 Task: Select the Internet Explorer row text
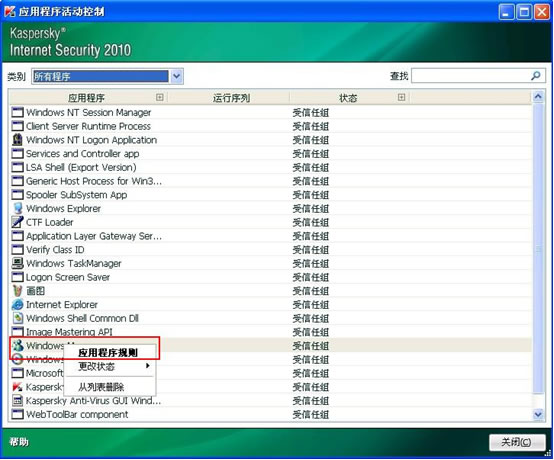62,305
